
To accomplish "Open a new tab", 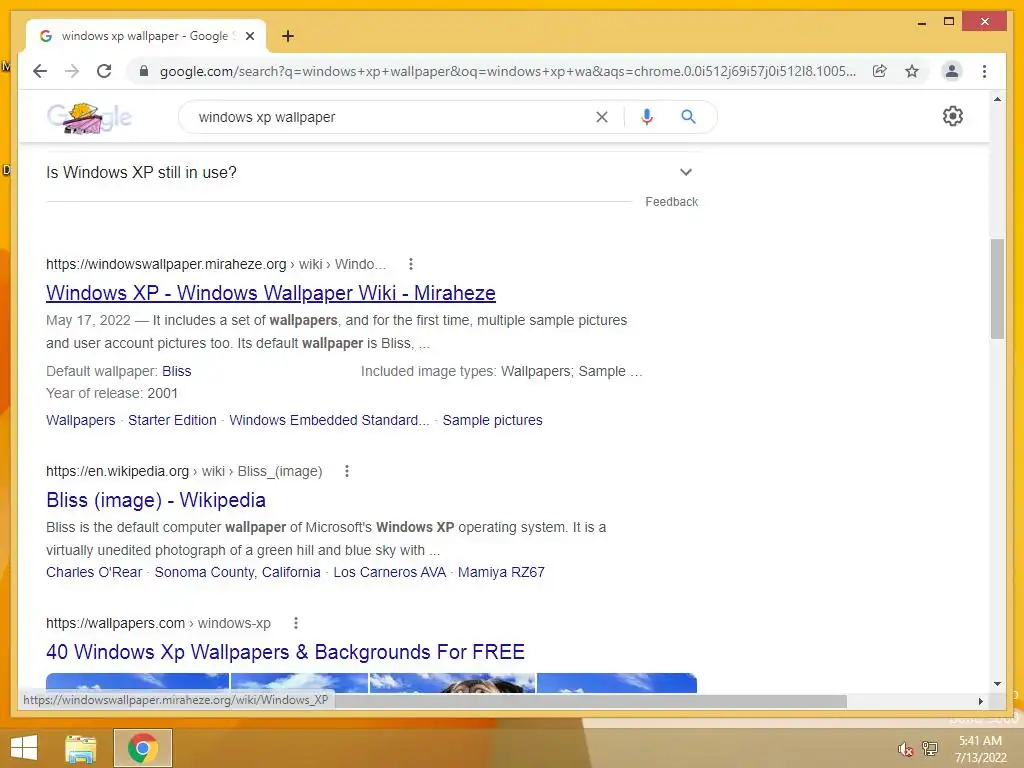I will pos(288,36).
